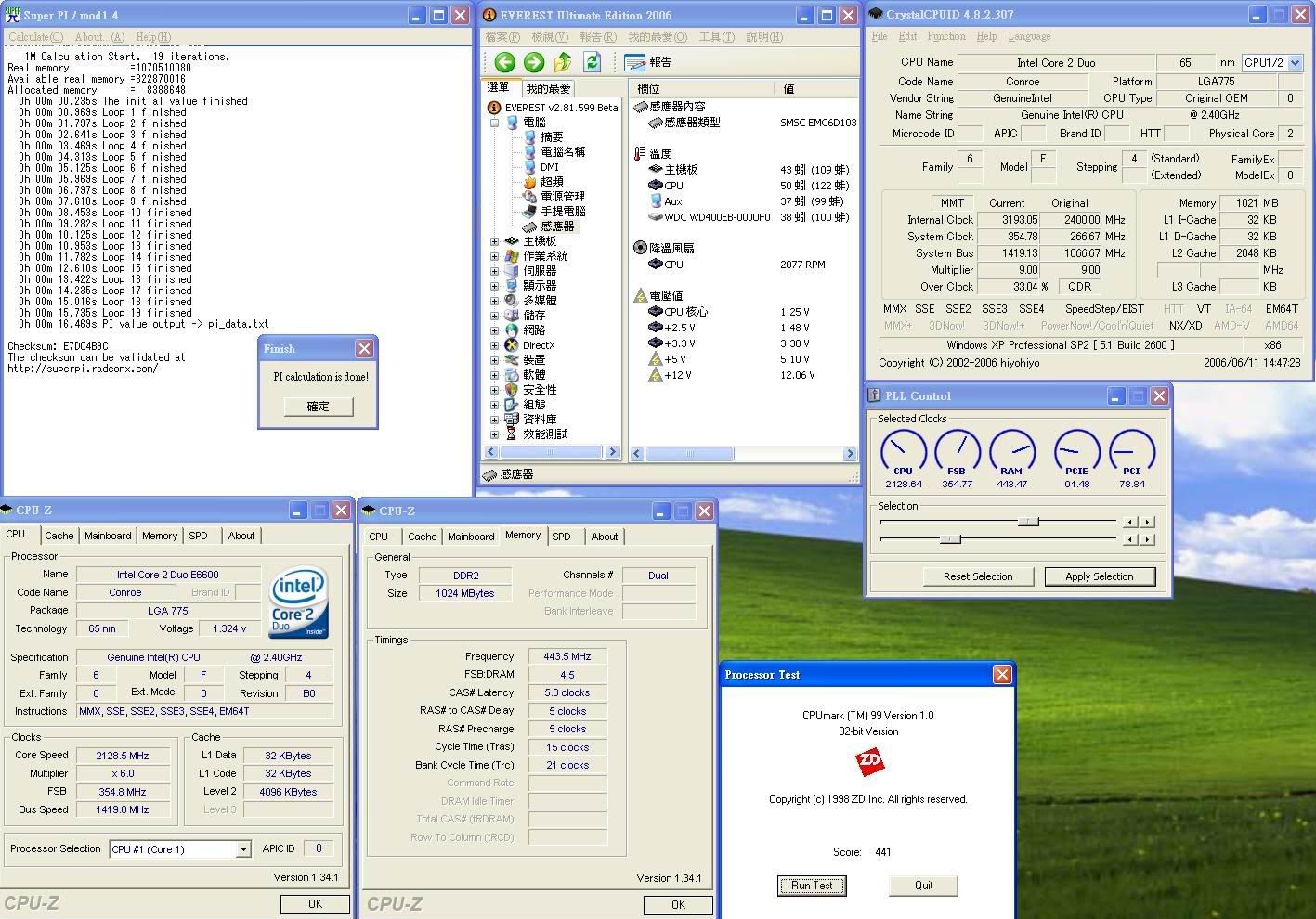Click OK in CPU-Z memory window
This screenshot has width=1316, height=919.
coord(678,905)
